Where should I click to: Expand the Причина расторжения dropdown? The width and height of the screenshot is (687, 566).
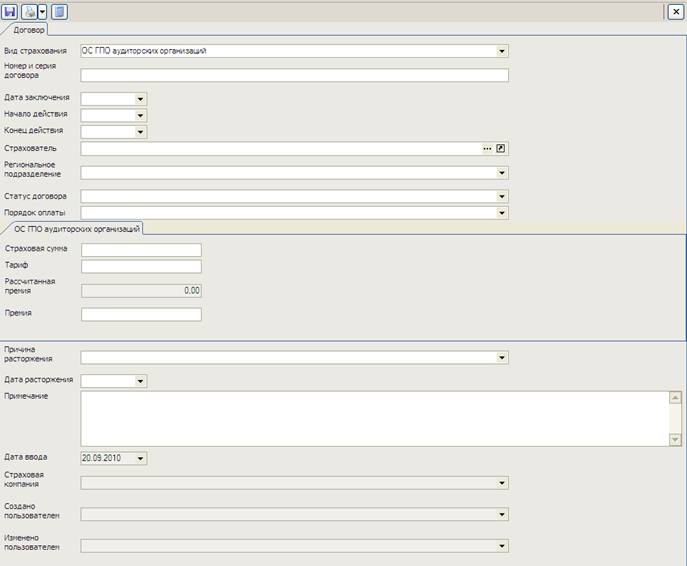(x=502, y=358)
